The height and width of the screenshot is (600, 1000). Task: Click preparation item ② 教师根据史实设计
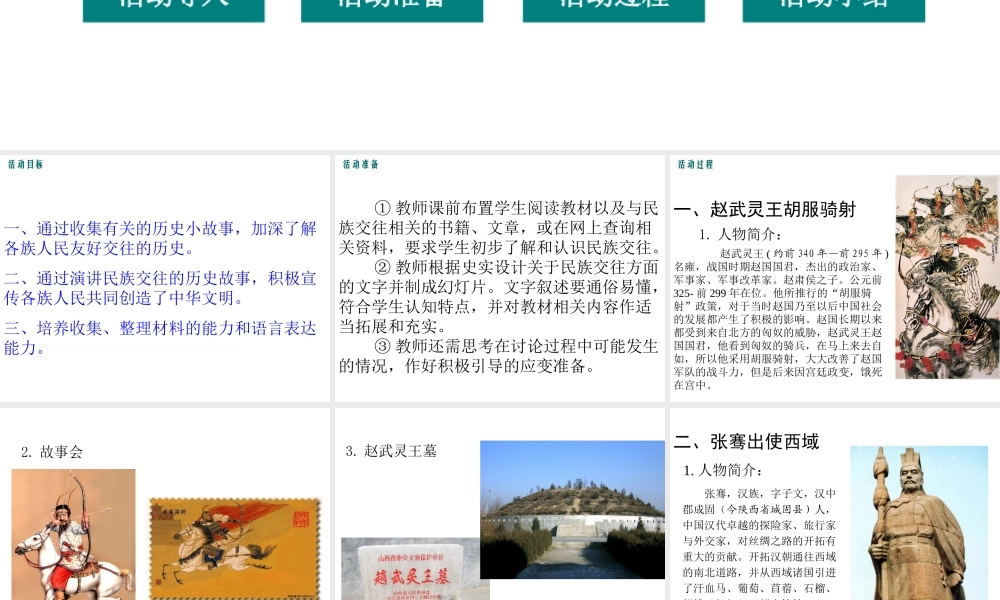[501, 296]
